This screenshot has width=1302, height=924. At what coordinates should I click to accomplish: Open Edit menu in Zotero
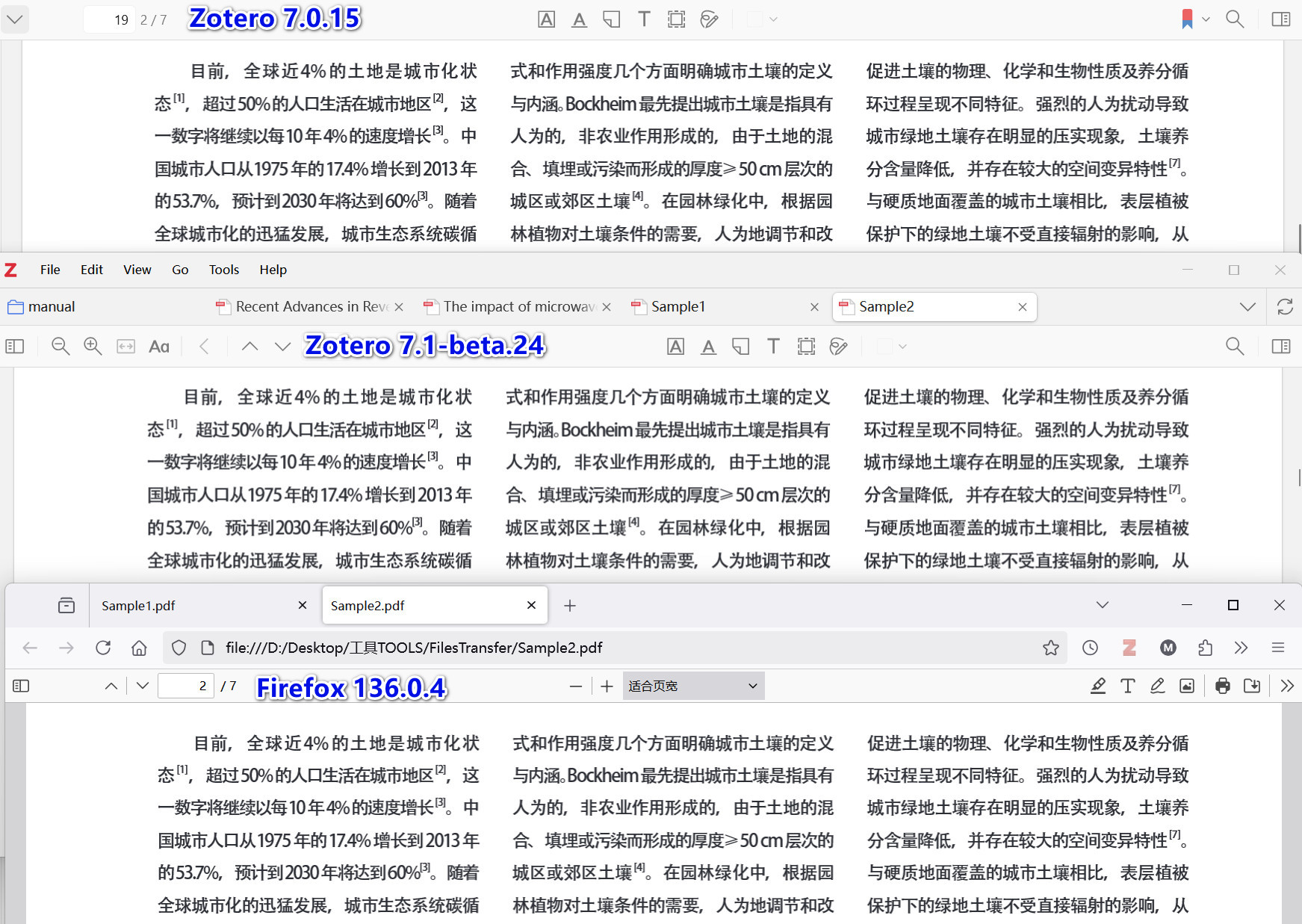[x=92, y=270]
